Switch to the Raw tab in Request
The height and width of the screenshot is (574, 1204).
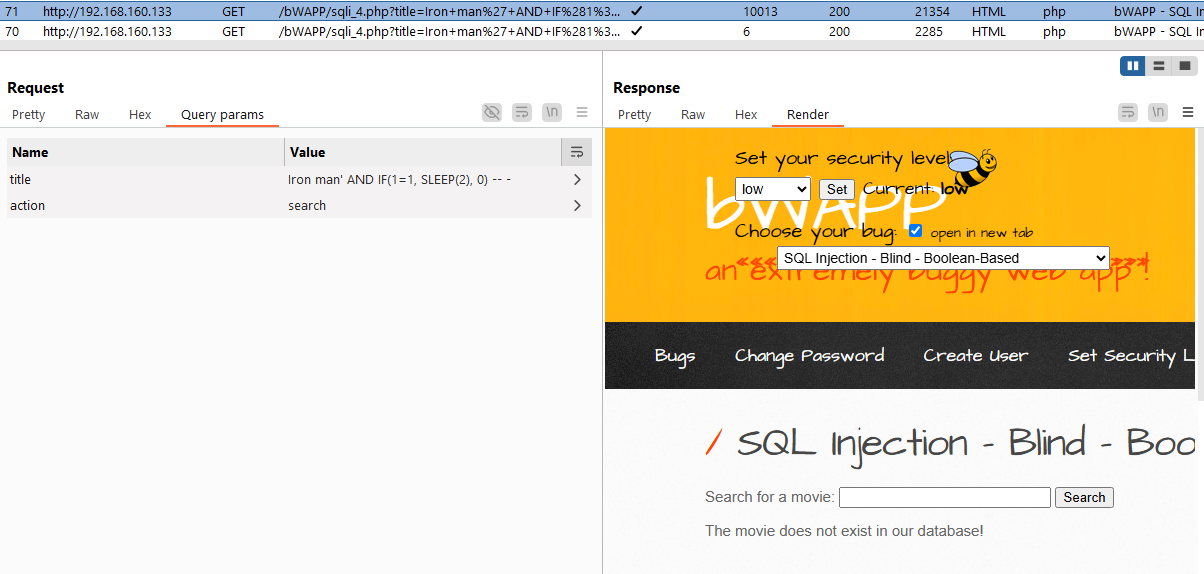[87, 115]
